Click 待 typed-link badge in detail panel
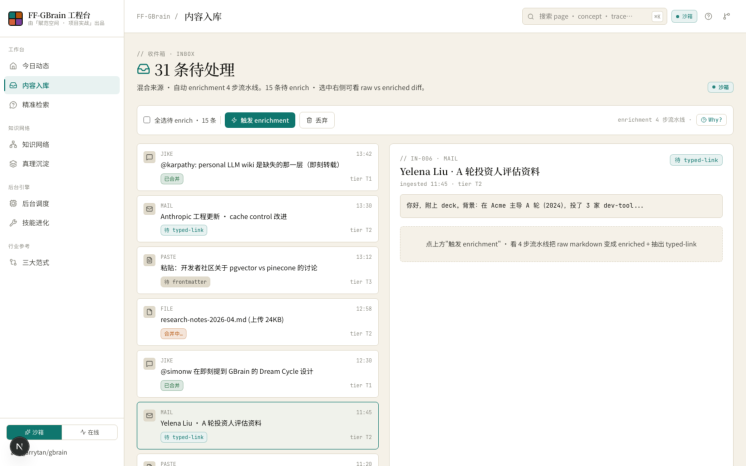The width and height of the screenshot is (746, 466). point(696,160)
